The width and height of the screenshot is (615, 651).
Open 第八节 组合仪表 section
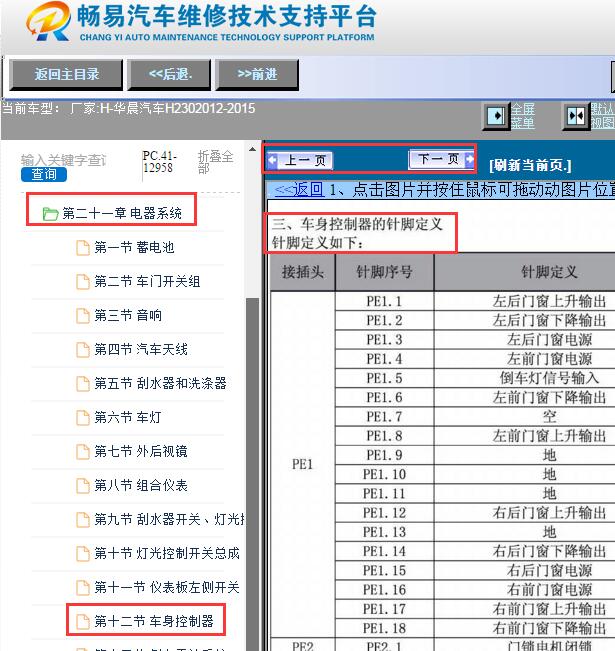click(141, 485)
